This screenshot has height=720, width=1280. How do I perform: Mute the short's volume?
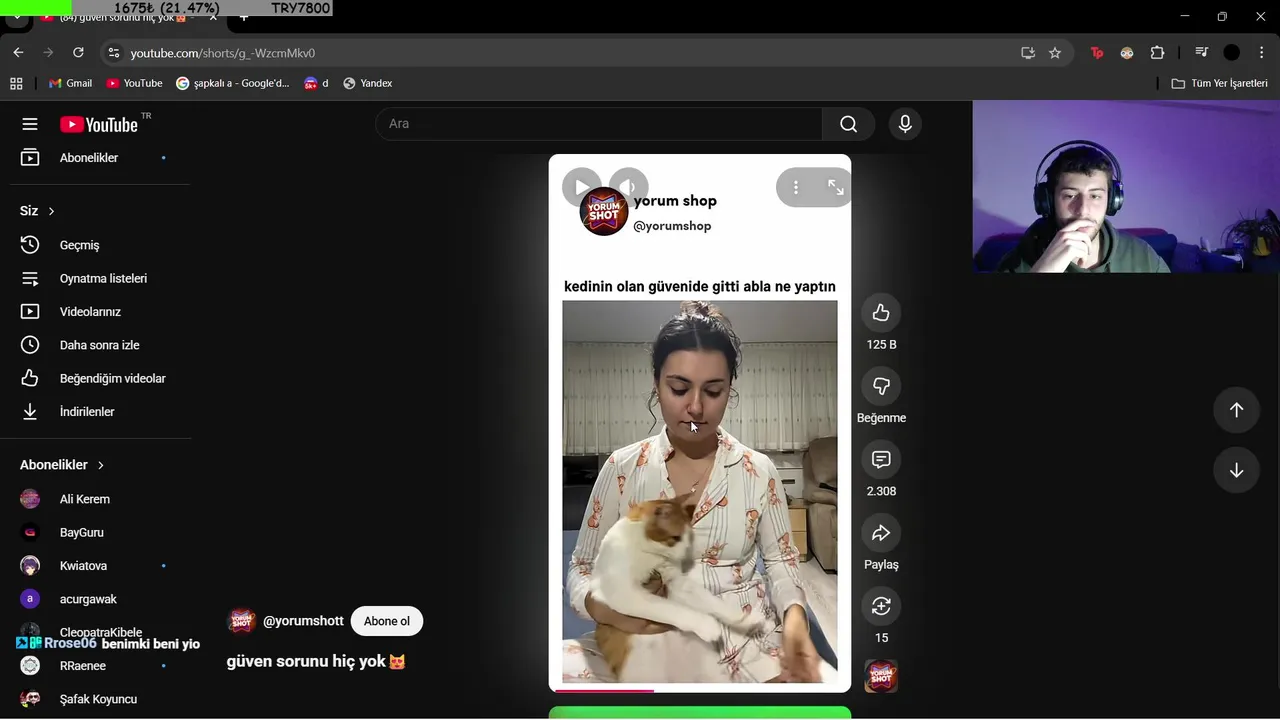coord(629,187)
